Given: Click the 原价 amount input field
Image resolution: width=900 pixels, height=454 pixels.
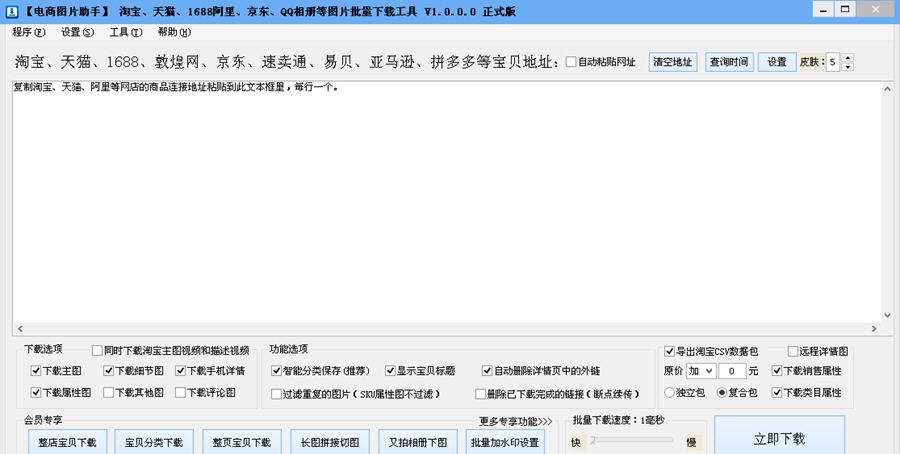Looking at the screenshot, I should click(x=732, y=371).
